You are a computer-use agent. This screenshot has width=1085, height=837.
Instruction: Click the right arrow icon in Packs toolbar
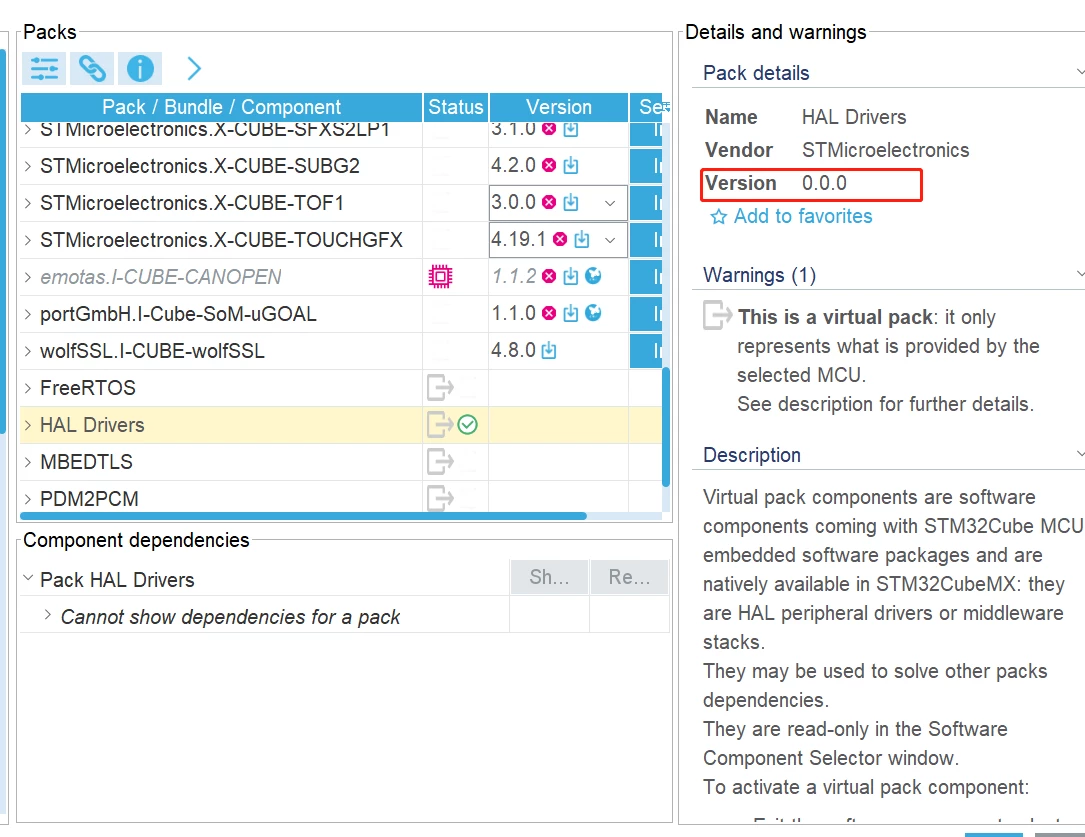[194, 68]
